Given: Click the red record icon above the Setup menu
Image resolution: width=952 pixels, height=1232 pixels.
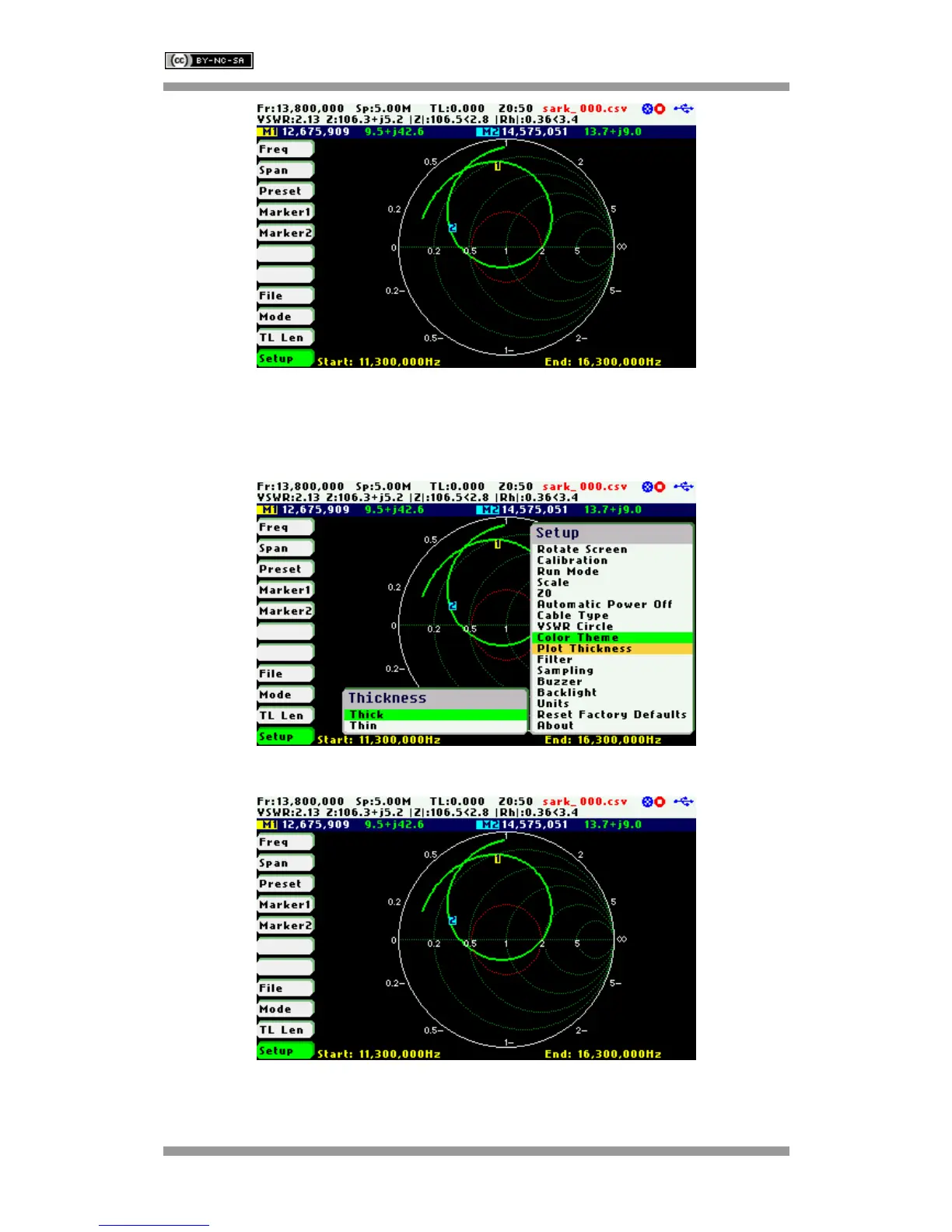Looking at the screenshot, I should coord(660,487).
